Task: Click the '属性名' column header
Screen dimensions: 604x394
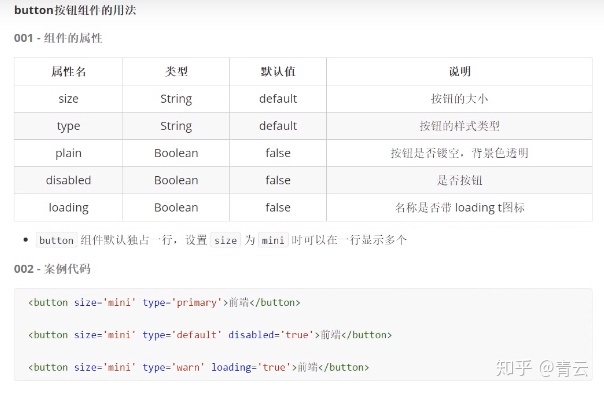Action: pyautogui.click(x=69, y=72)
